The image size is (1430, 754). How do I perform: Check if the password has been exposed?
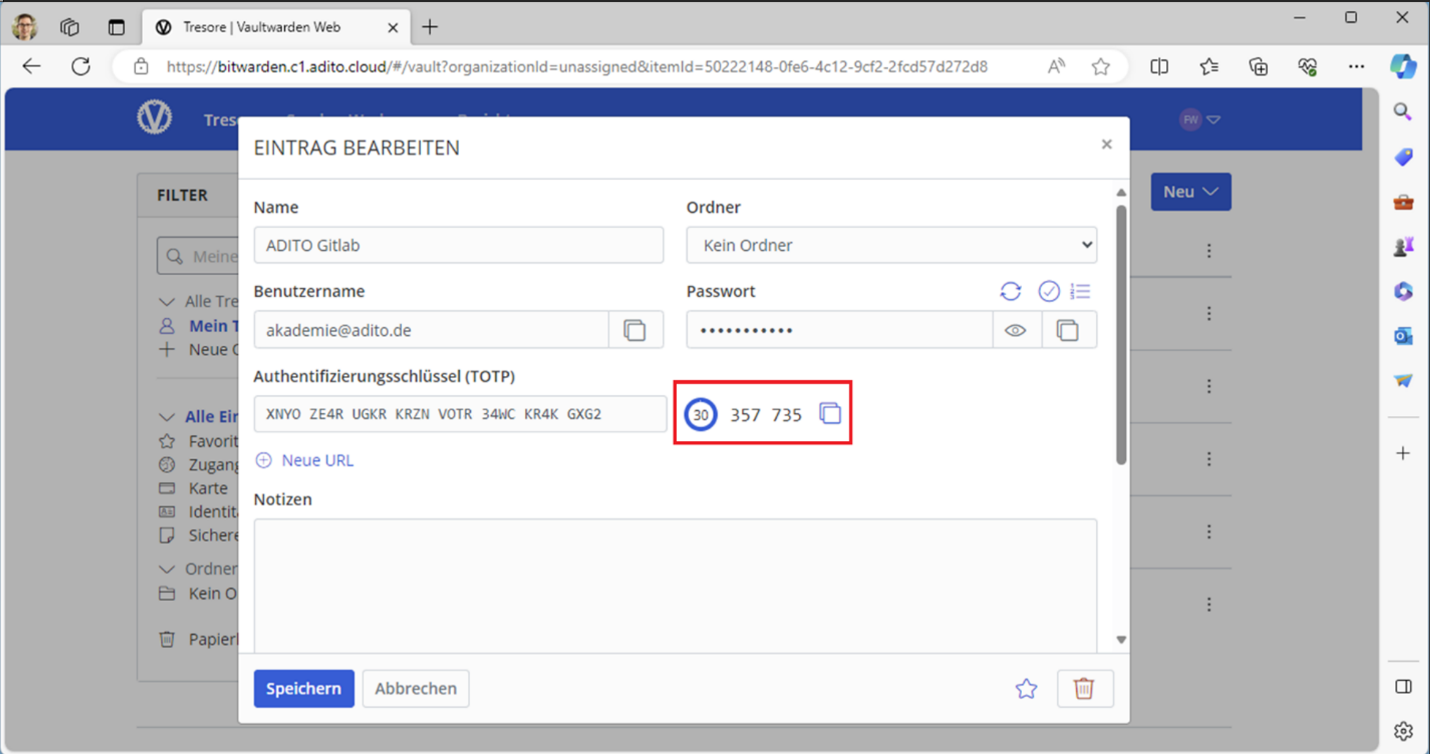1048,291
